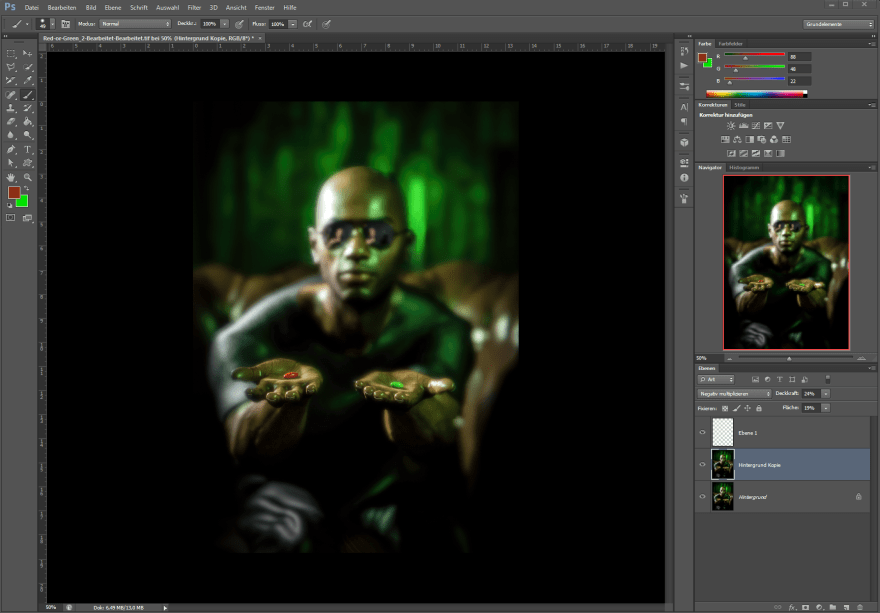Open the 3D panel icon
This screenshot has width=880, height=613.
684,142
